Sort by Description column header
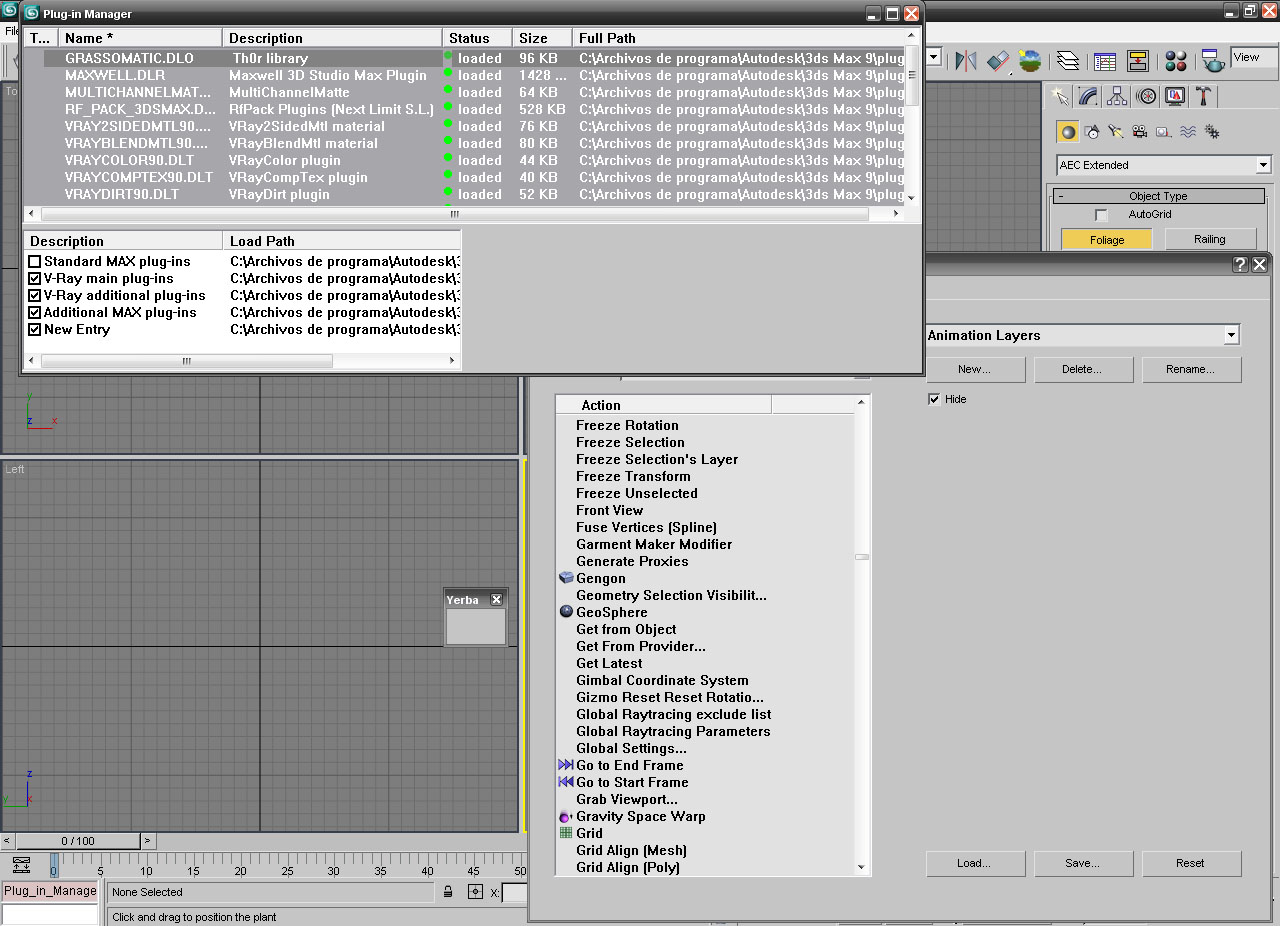The height and width of the screenshot is (926, 1280). coord(332,38)
